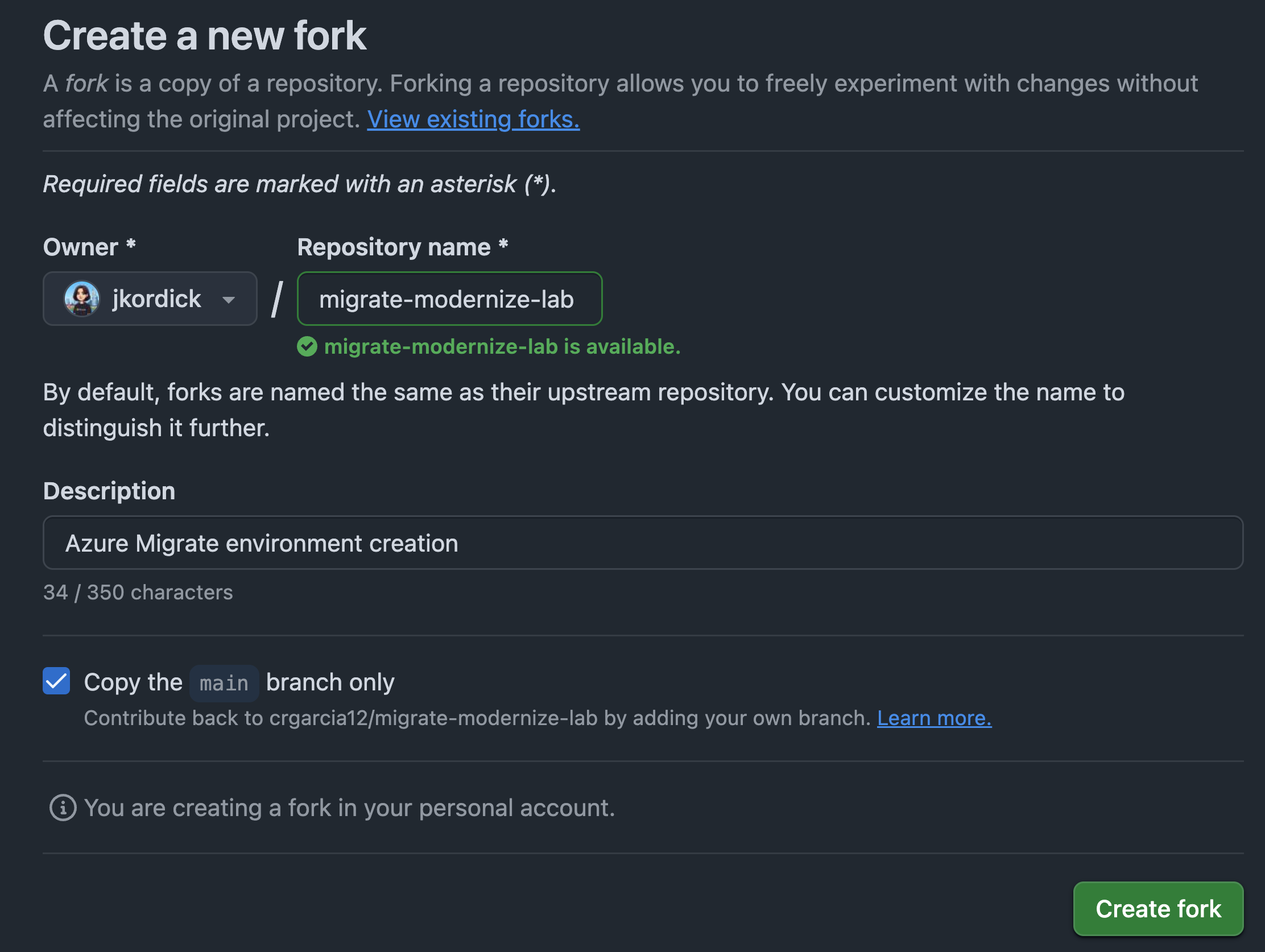Click the Description field label
The width and height of the screenshot is (1265, 952).
pyautogui.click(x=109, y=491)
